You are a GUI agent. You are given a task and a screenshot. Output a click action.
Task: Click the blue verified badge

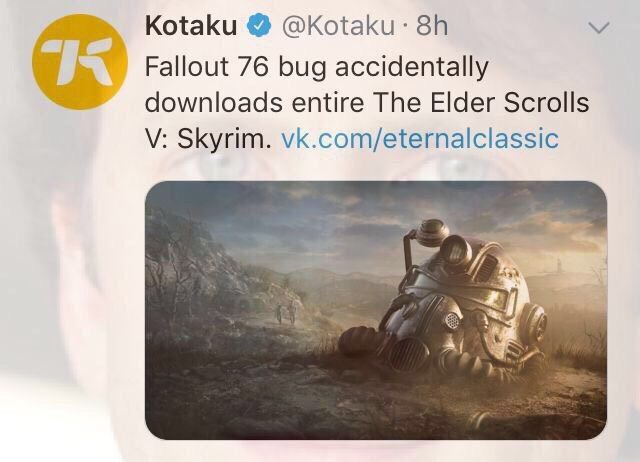tap(259, 25)
